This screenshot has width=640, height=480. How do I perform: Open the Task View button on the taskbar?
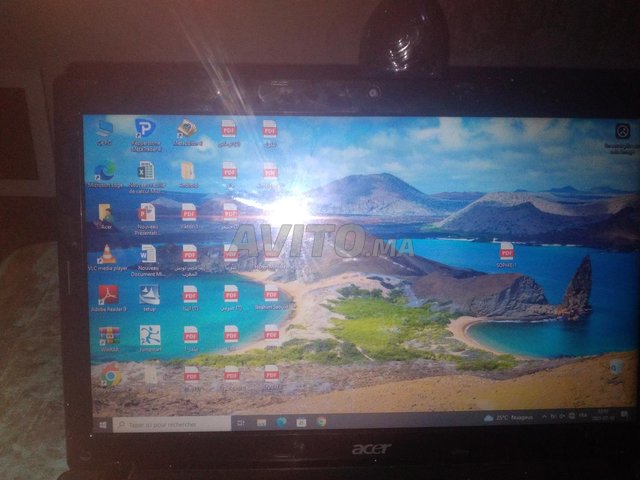pyautogui.click(x=240, y=423)
